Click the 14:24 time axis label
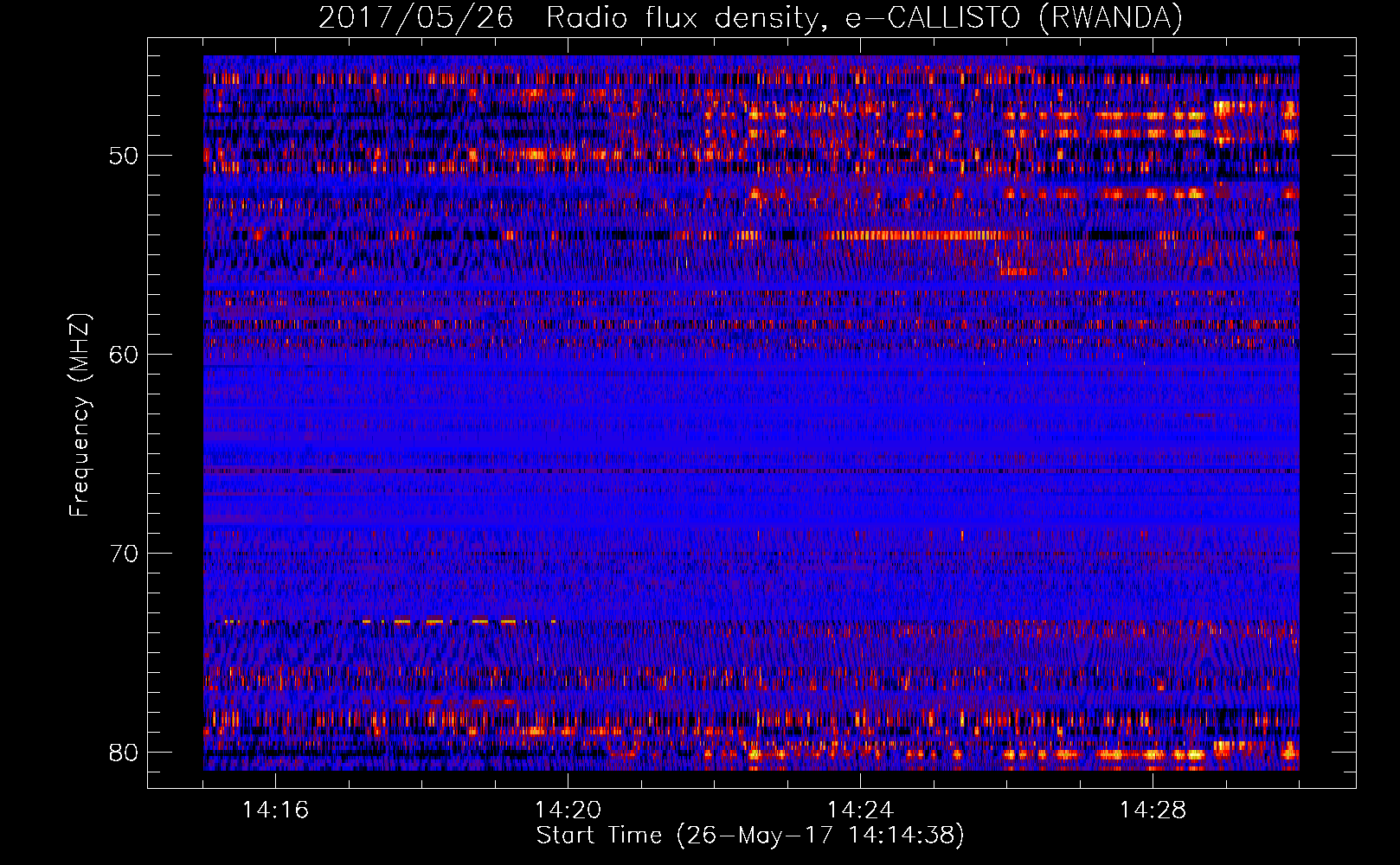 (860, 811)
